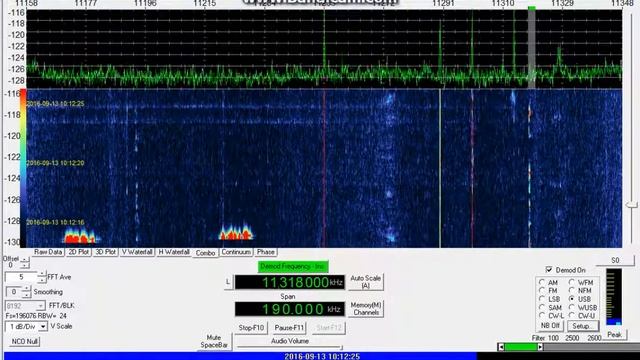Click the green Demod Frequency label button
640x360 pixels.
(x=293, y=267)
